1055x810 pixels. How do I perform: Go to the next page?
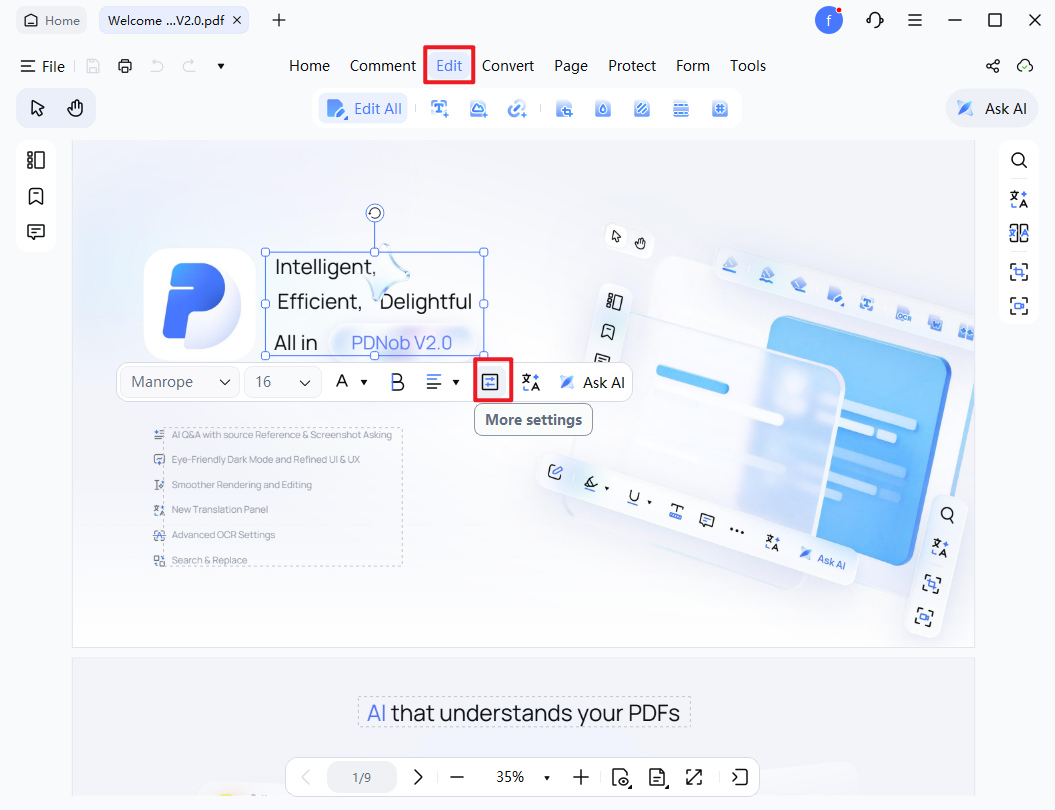click(x=418, y=777)
